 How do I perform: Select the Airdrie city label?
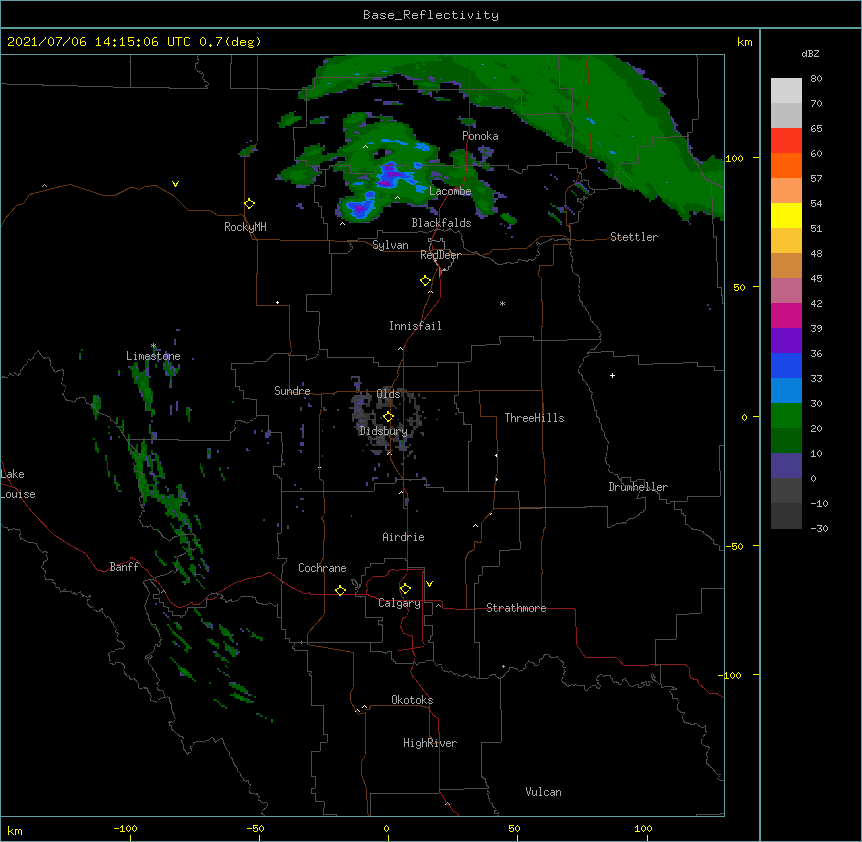click(x=403, y=537)
